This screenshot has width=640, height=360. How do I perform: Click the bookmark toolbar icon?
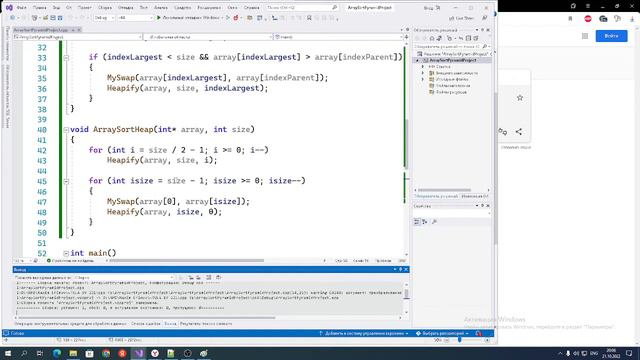point(309,18)
